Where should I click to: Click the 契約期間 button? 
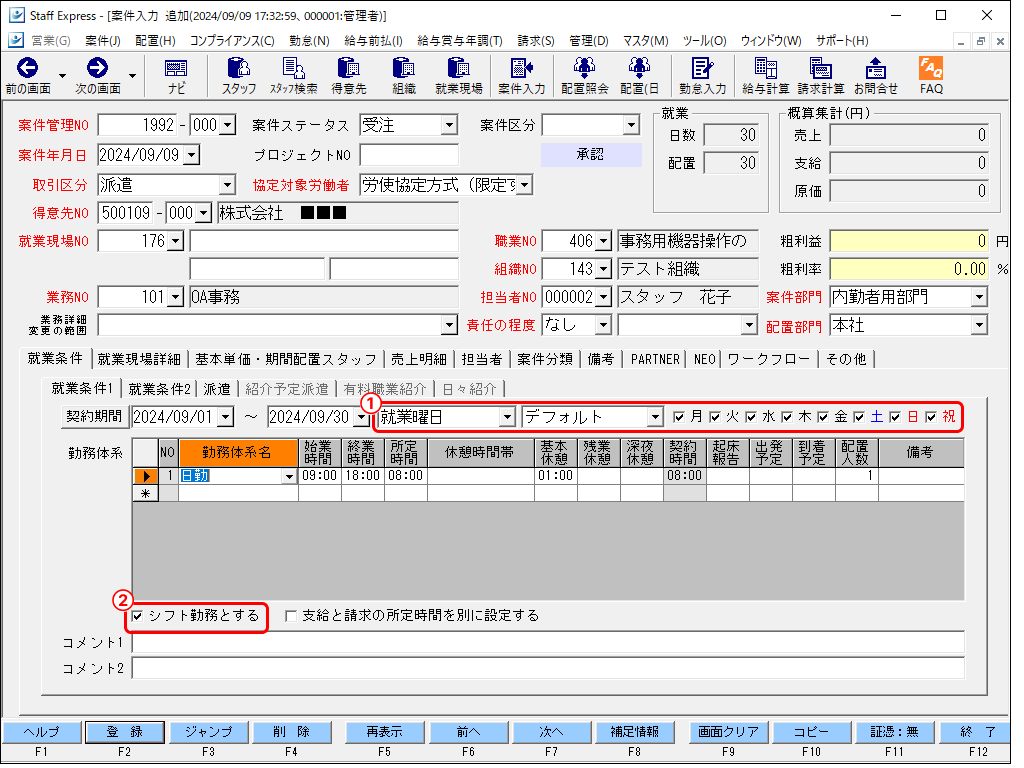(95, 416)
